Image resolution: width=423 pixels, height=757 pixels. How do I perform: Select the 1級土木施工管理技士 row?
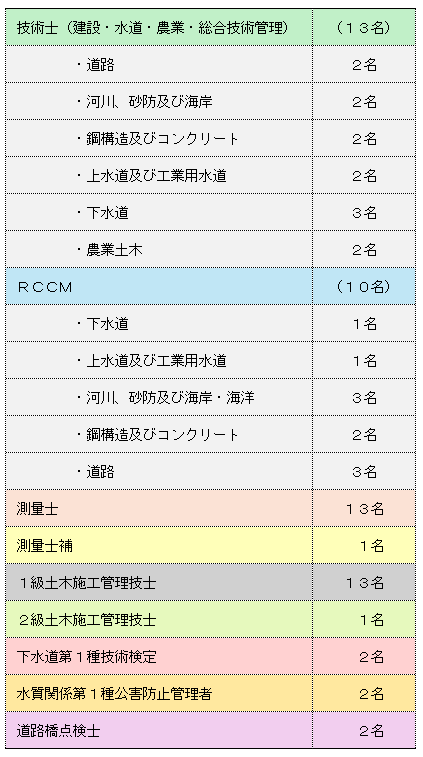point(211,583)
